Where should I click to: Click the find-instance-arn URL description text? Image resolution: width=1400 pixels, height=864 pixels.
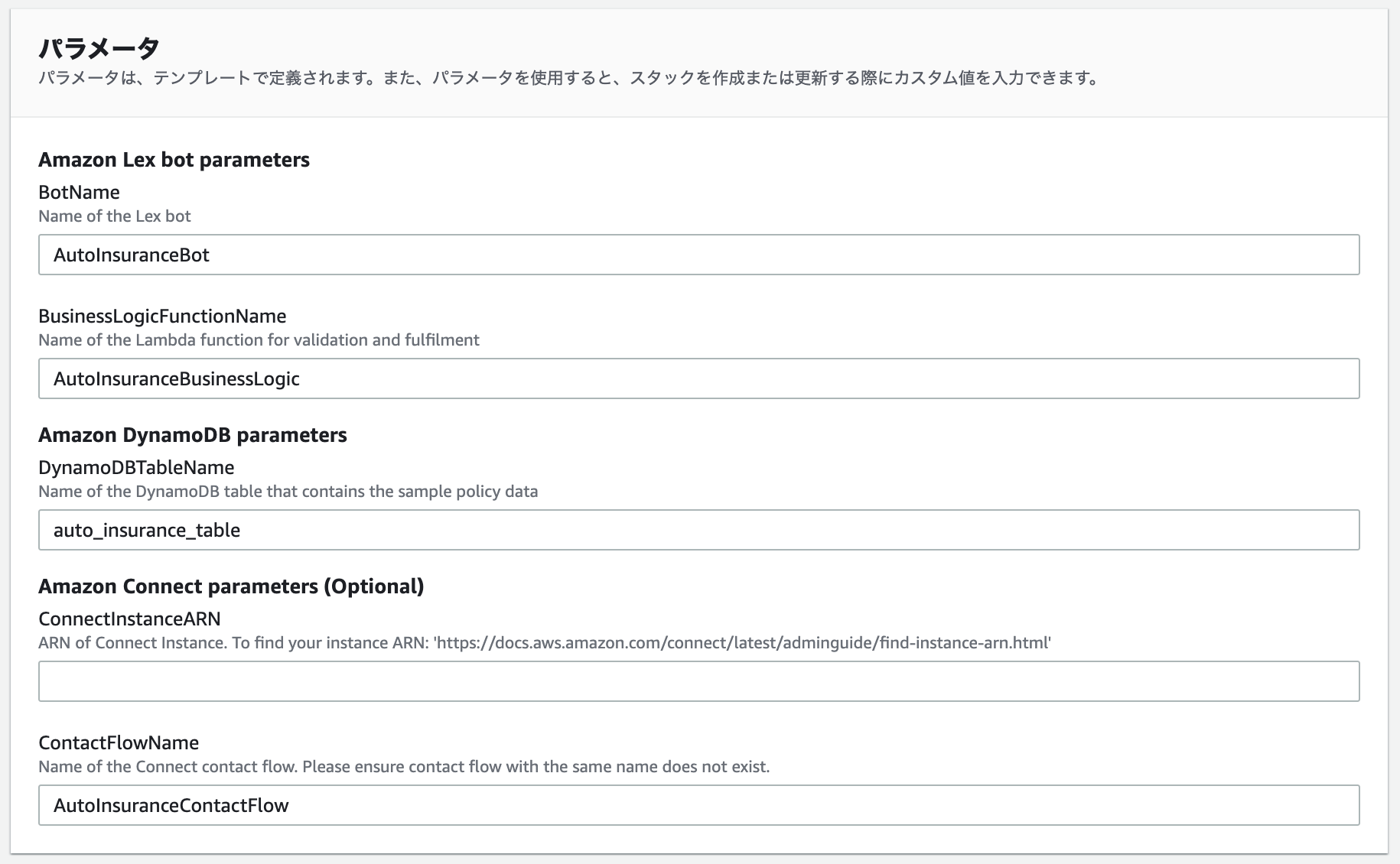click(x=545, y=643)
